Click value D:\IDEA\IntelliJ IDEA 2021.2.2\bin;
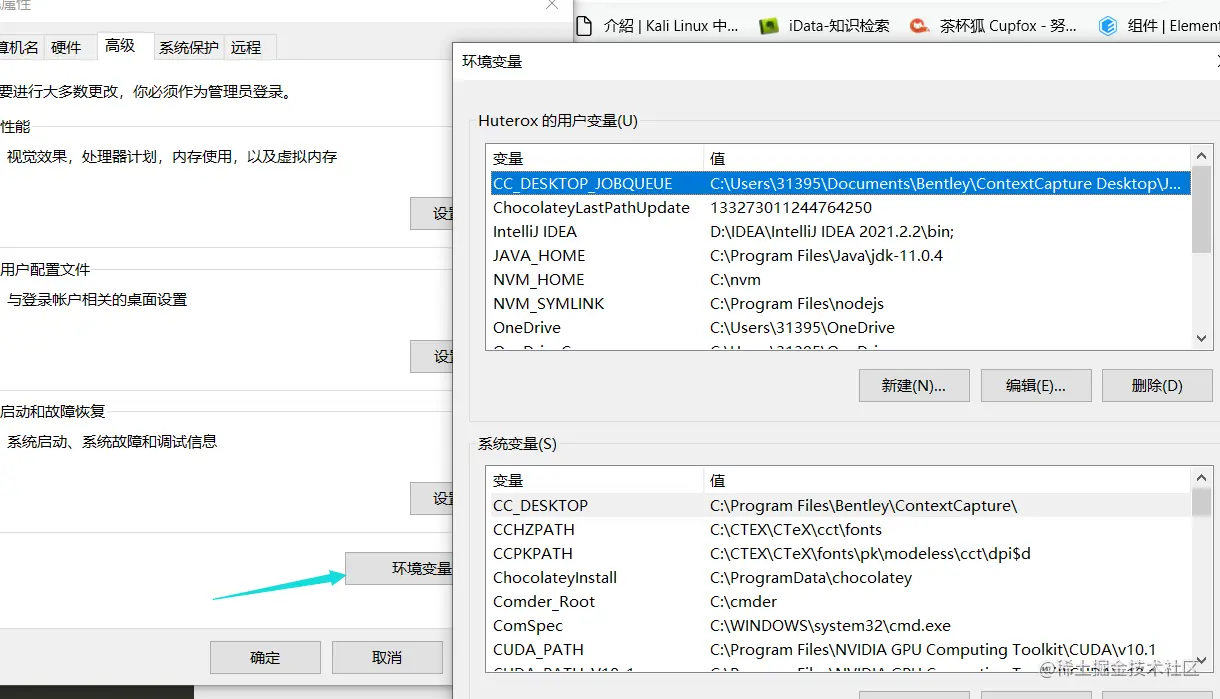 [832, 231]
